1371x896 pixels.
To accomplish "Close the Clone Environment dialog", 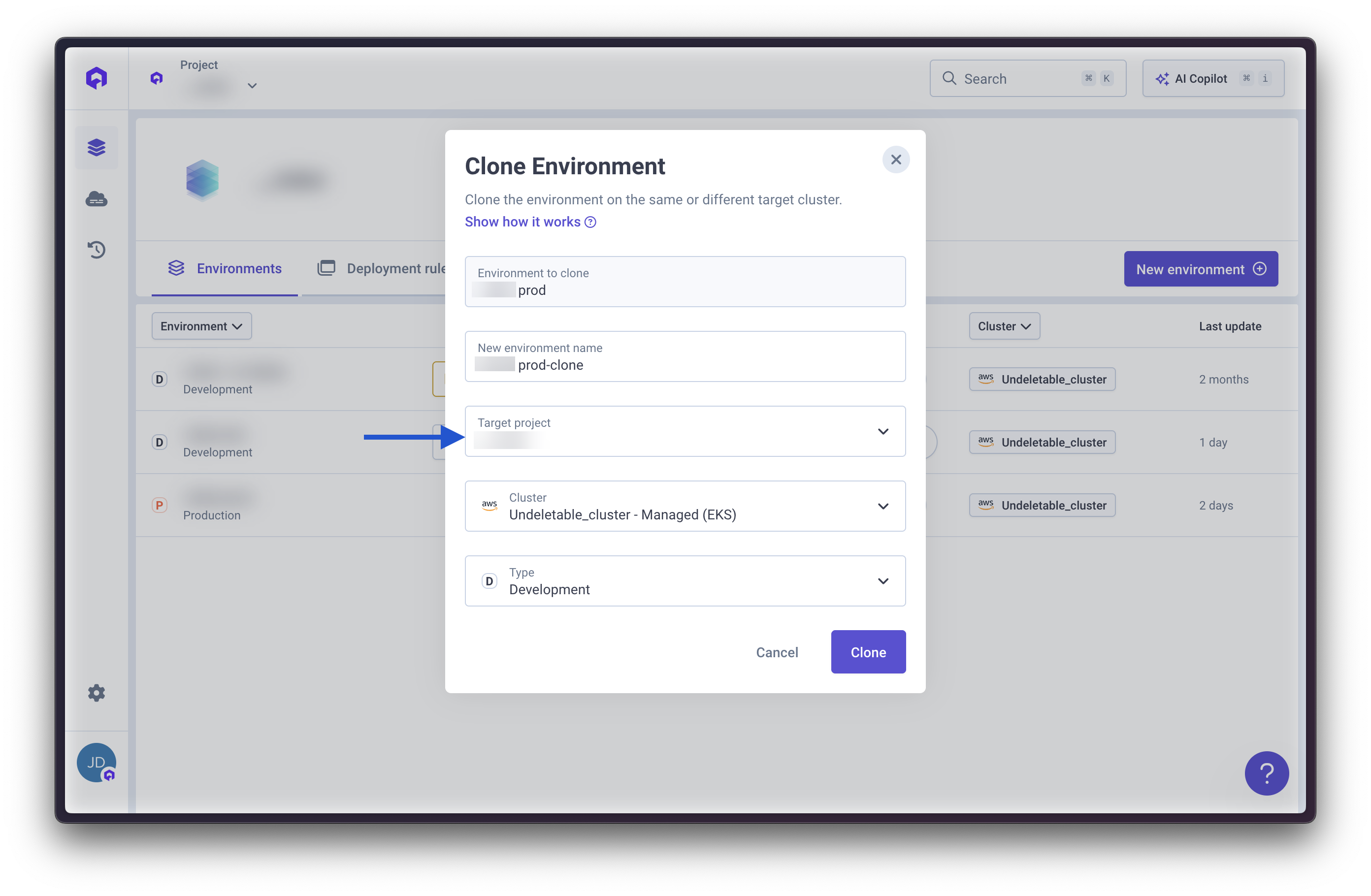I will 896,160.
